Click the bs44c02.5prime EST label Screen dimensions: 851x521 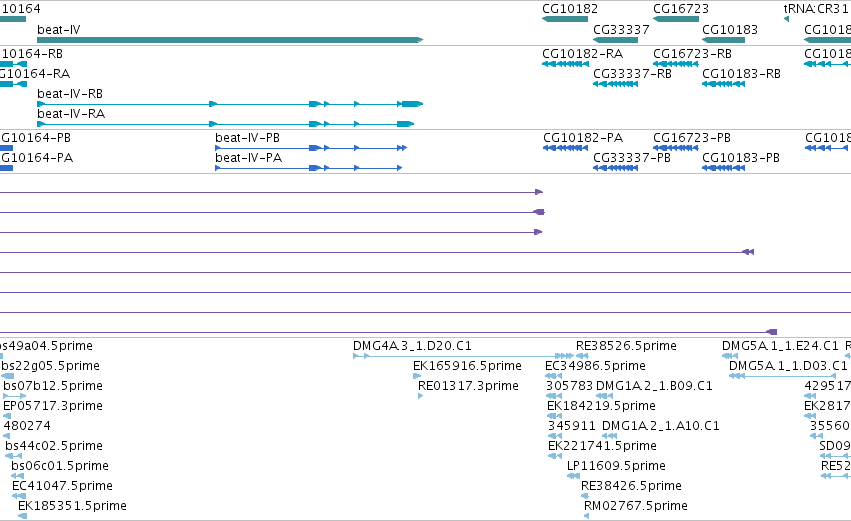(54, 446)
